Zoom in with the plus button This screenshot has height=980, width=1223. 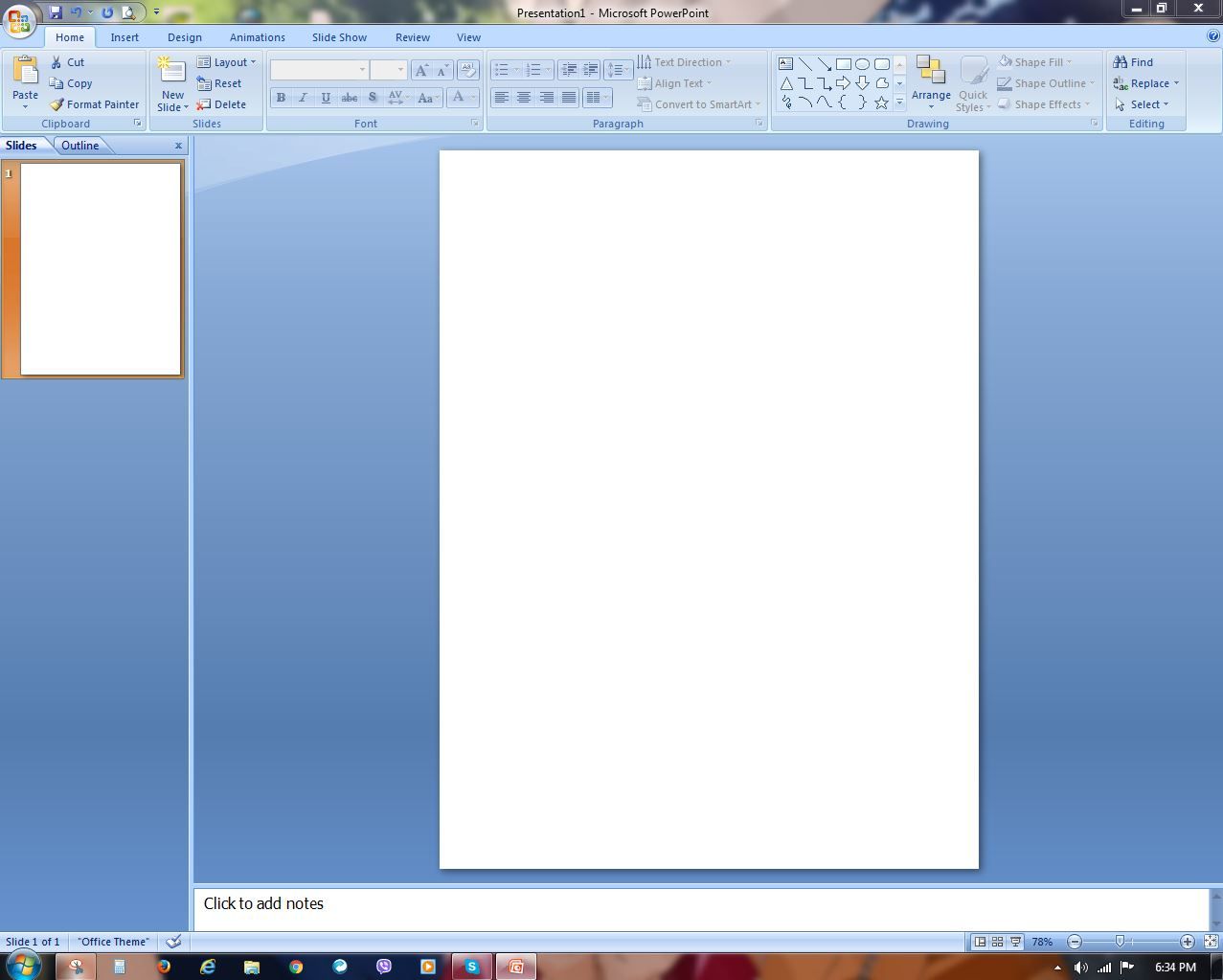(x=1188, y=942)
